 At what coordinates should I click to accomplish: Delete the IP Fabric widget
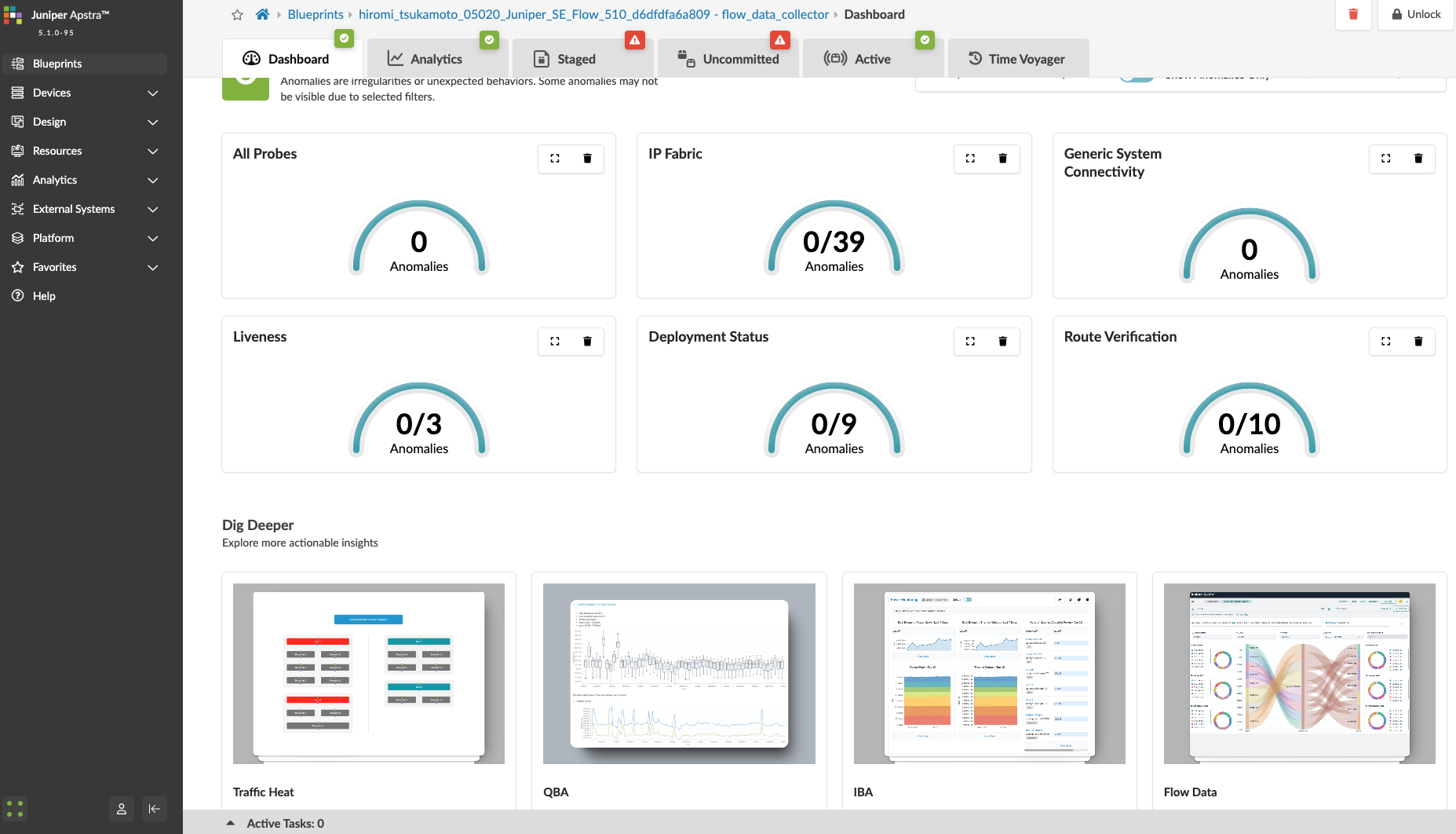[x=1002, y=159]
